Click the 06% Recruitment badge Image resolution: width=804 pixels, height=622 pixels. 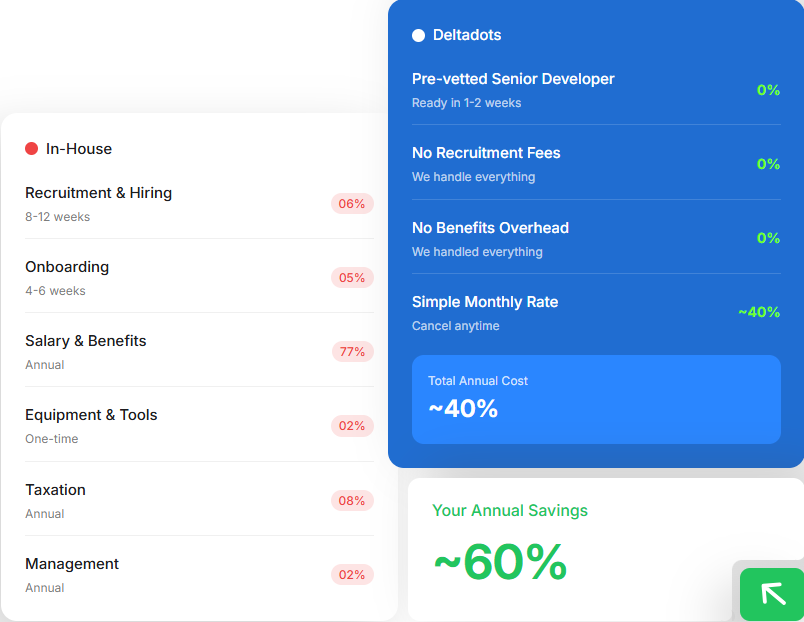(352, 204)
